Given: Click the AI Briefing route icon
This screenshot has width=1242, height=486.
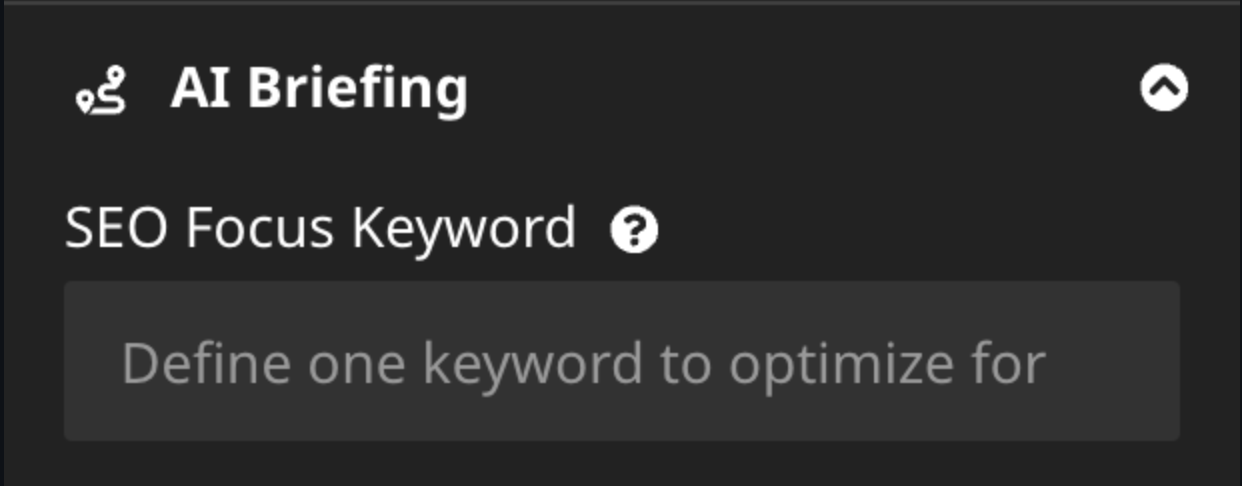Looking at the screenshot, I should point(102,91).
